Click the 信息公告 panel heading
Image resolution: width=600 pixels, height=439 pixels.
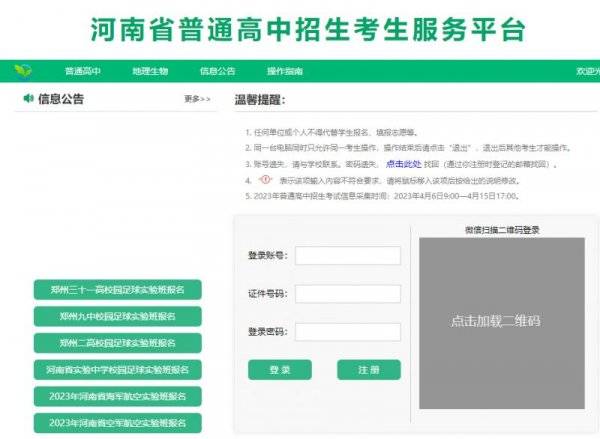pyautogui.click(x=61, y=99)
